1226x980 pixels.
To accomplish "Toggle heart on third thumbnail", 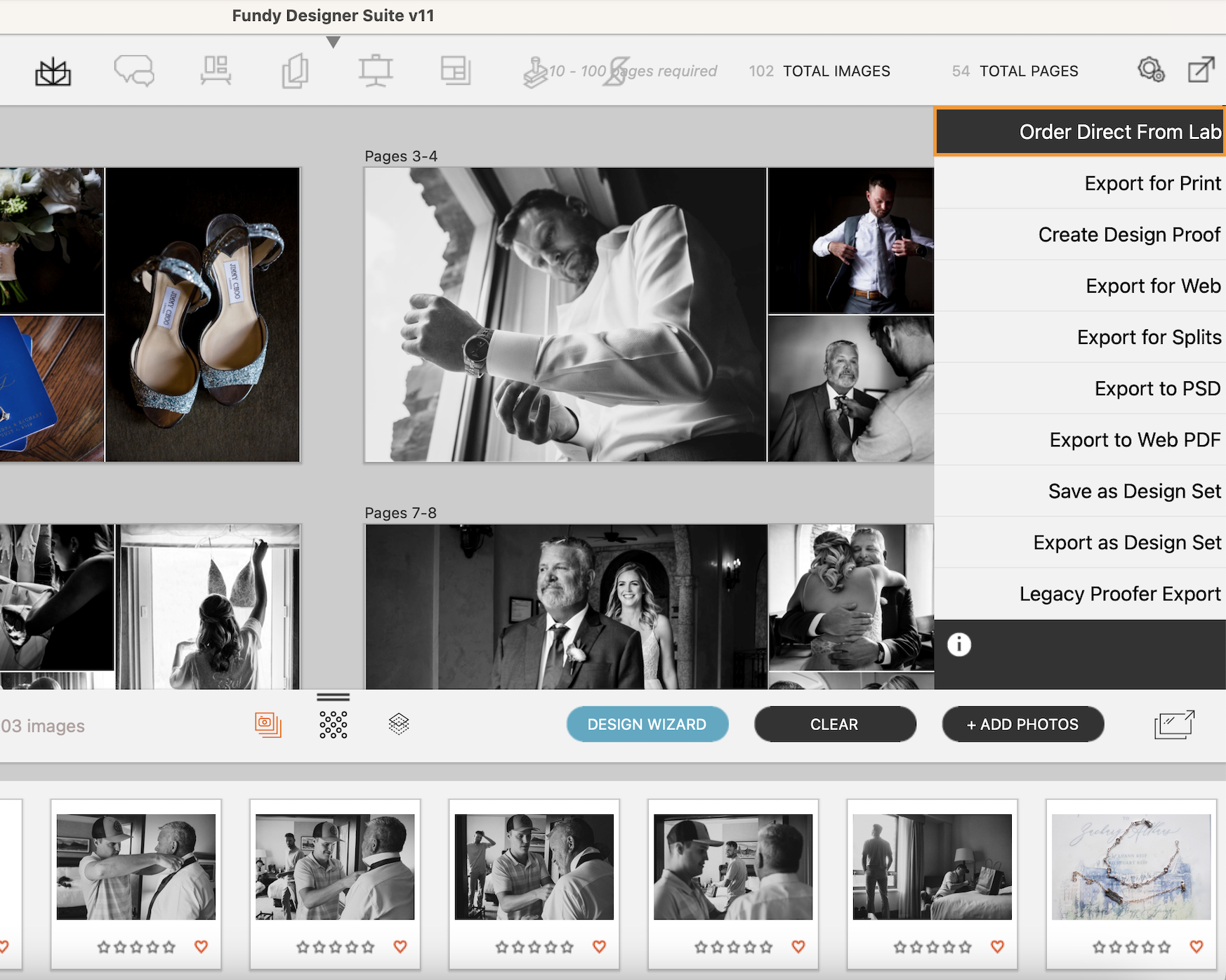I will [599, 946].
